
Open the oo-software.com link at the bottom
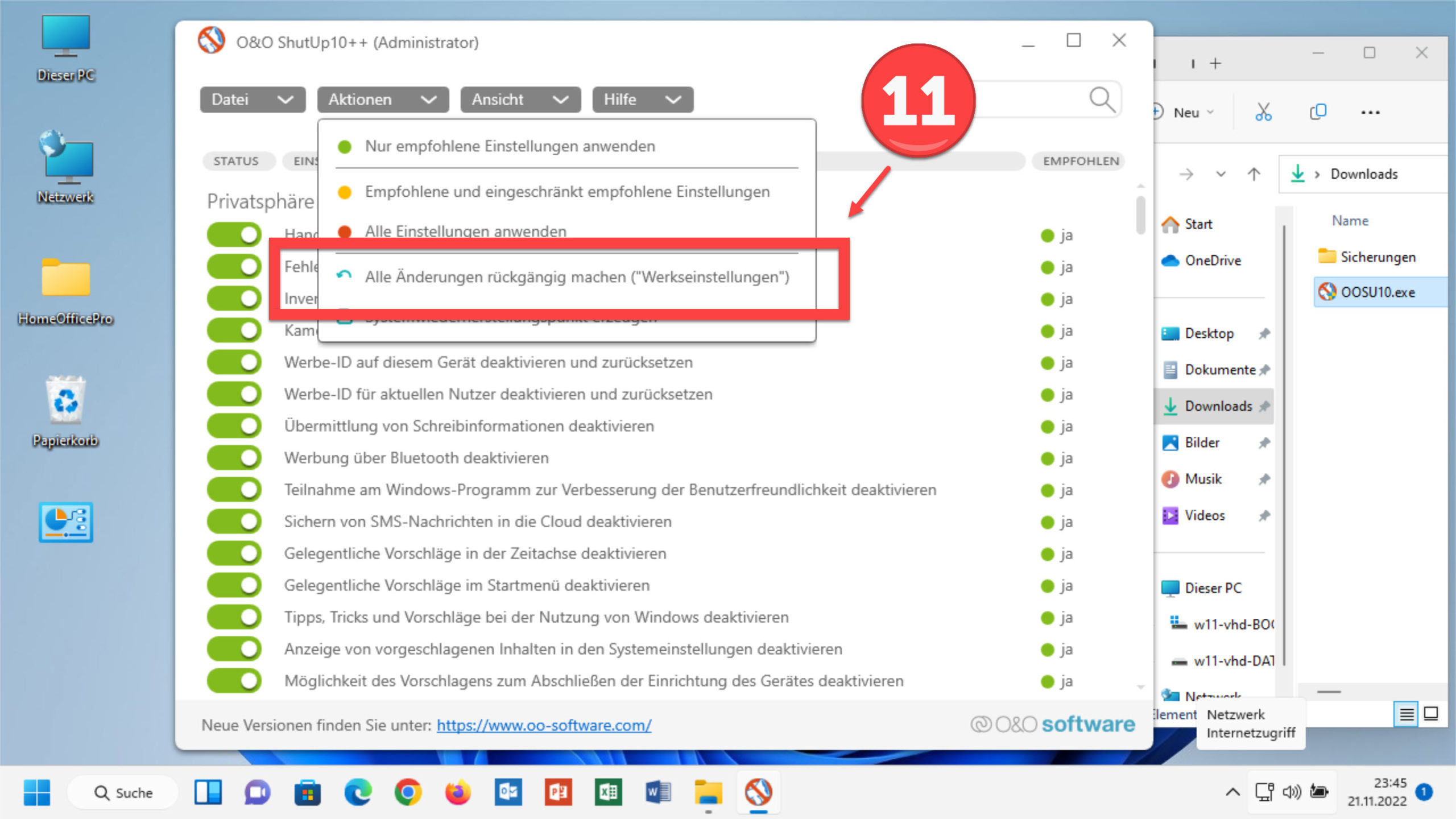(543, 725)
